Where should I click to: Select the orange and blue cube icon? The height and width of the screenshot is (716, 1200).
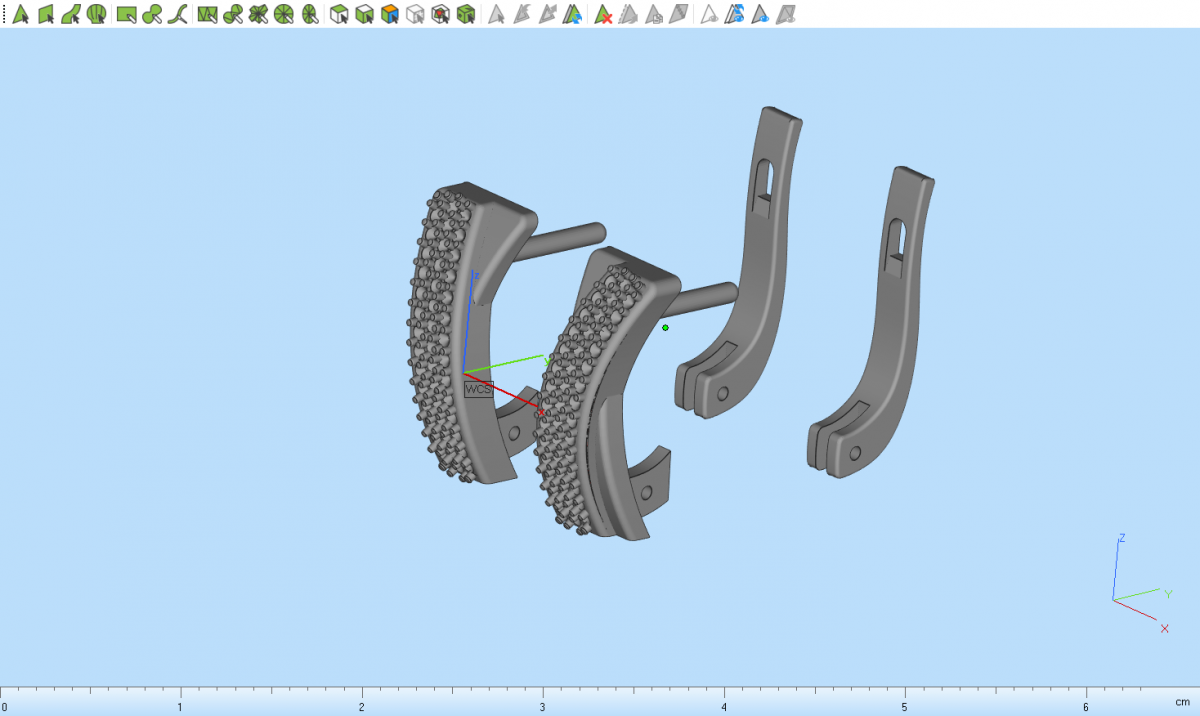point(390,14)
